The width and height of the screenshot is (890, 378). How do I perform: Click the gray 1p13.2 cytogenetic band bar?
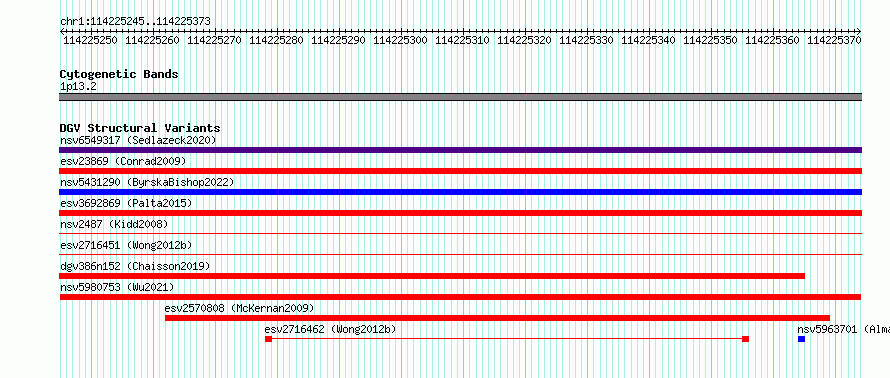point(460,97)
